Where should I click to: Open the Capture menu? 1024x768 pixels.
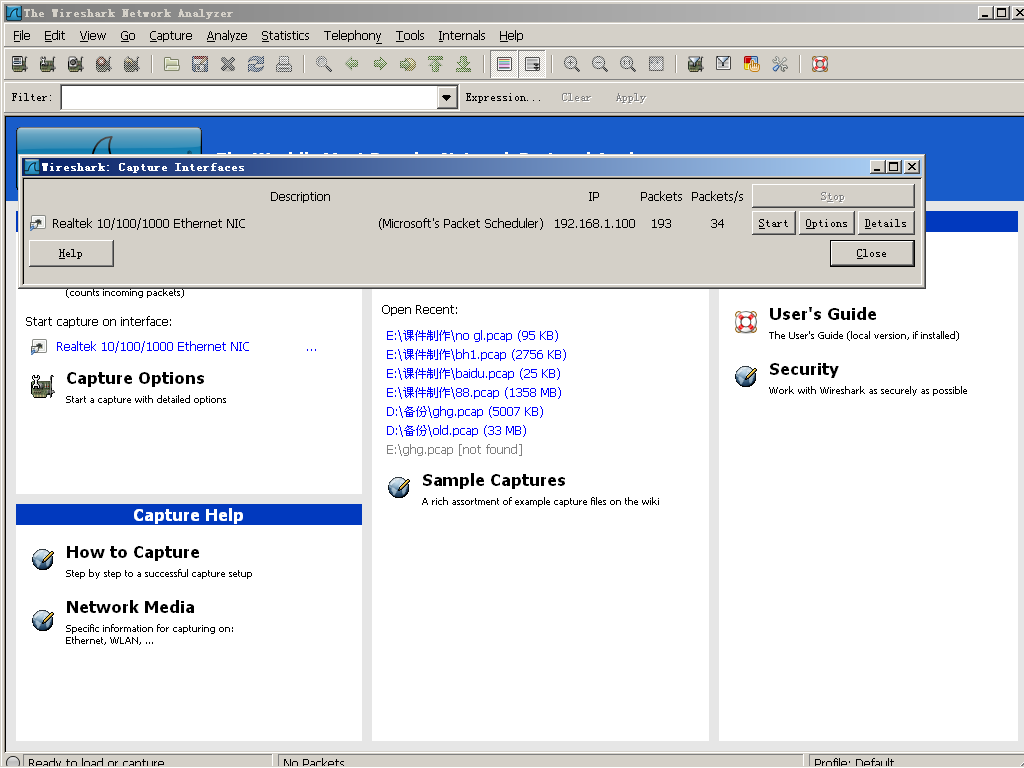point(170,36)
